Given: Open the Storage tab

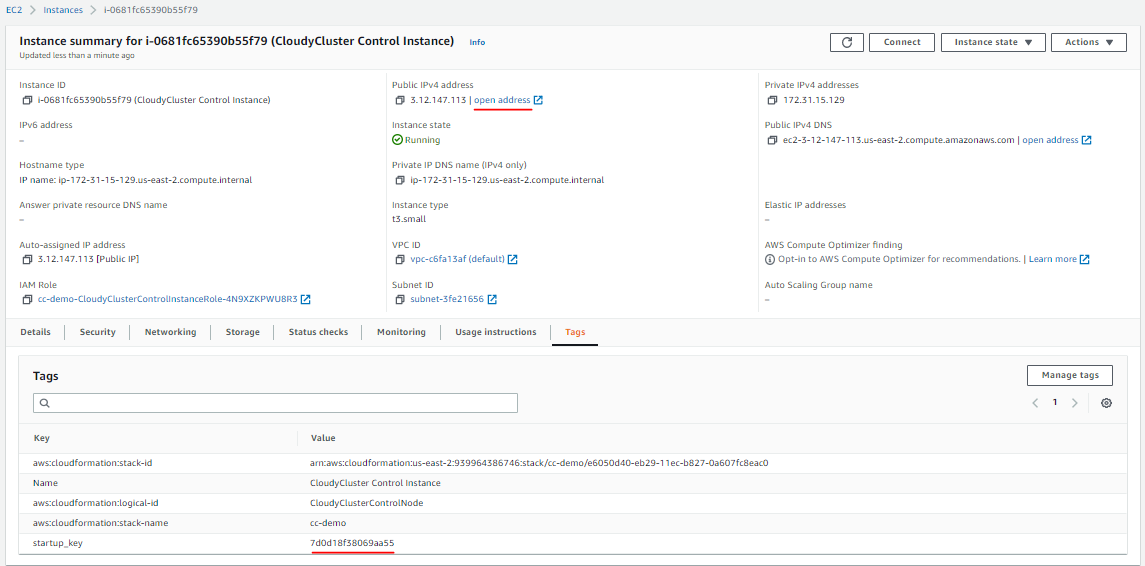Looking at the screenshot, I should click(x=242, y=332).
